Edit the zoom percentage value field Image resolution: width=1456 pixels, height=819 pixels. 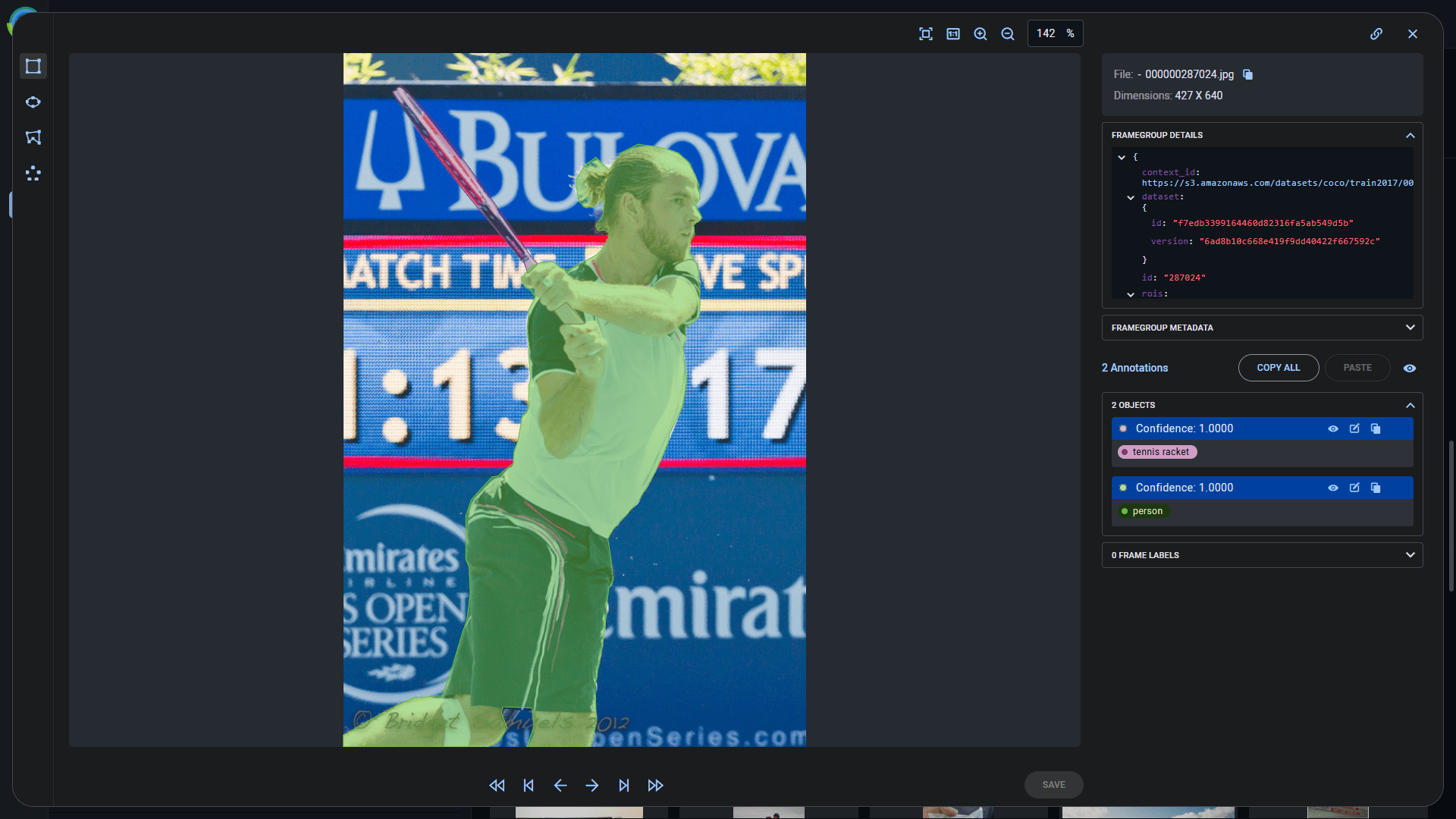point(1048,33)
